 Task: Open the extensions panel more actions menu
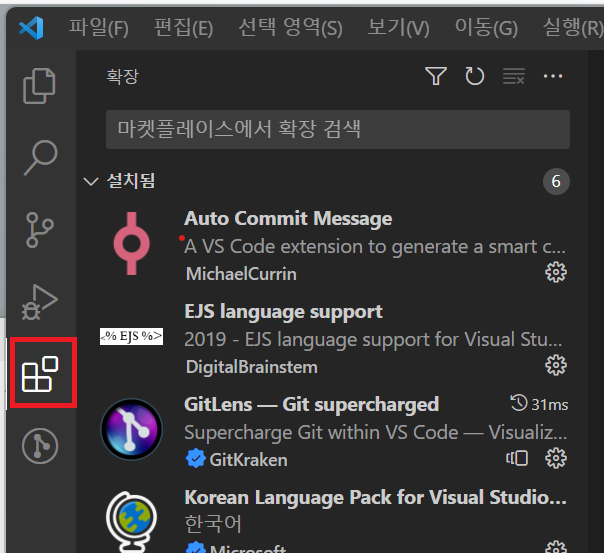(553, 76)
